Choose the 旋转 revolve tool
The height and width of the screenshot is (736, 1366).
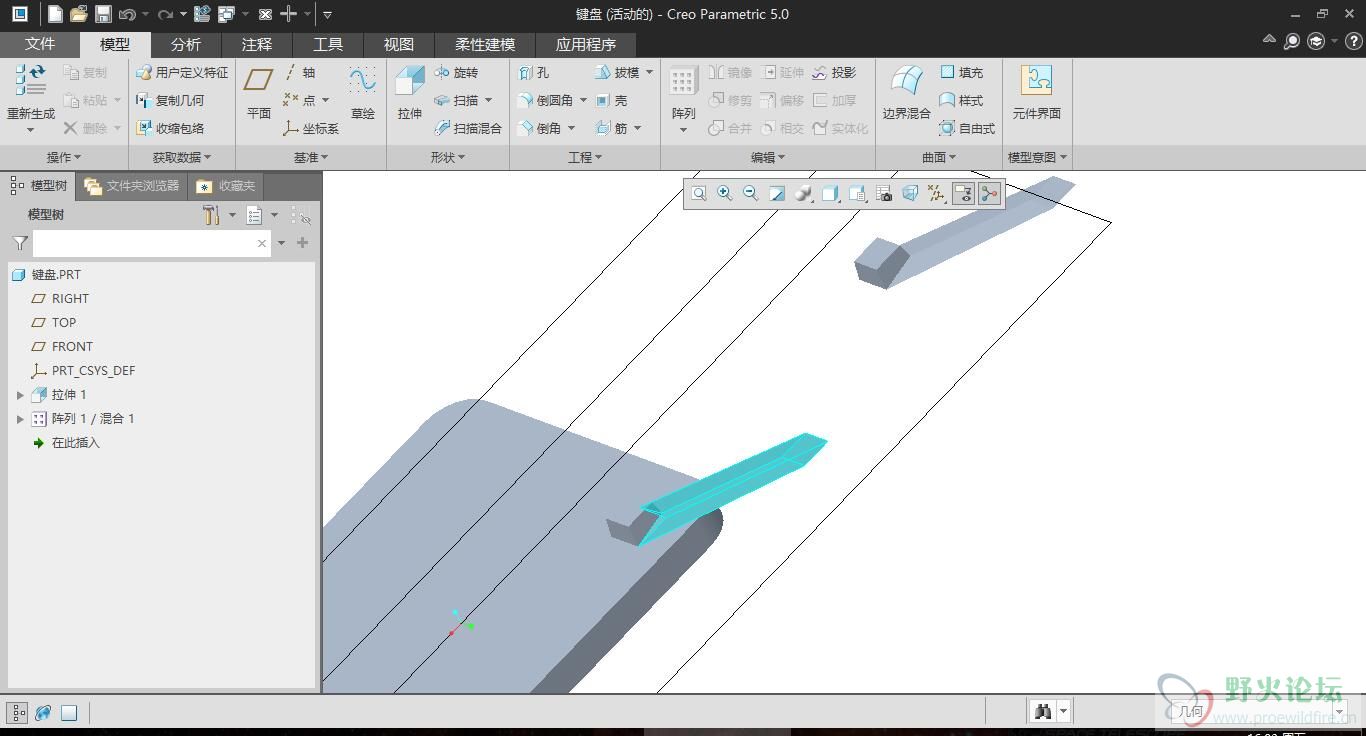pos(456,72)
